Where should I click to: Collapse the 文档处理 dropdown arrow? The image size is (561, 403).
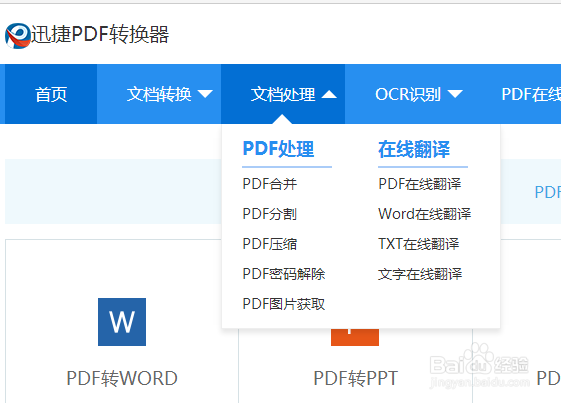click(329, 94)
